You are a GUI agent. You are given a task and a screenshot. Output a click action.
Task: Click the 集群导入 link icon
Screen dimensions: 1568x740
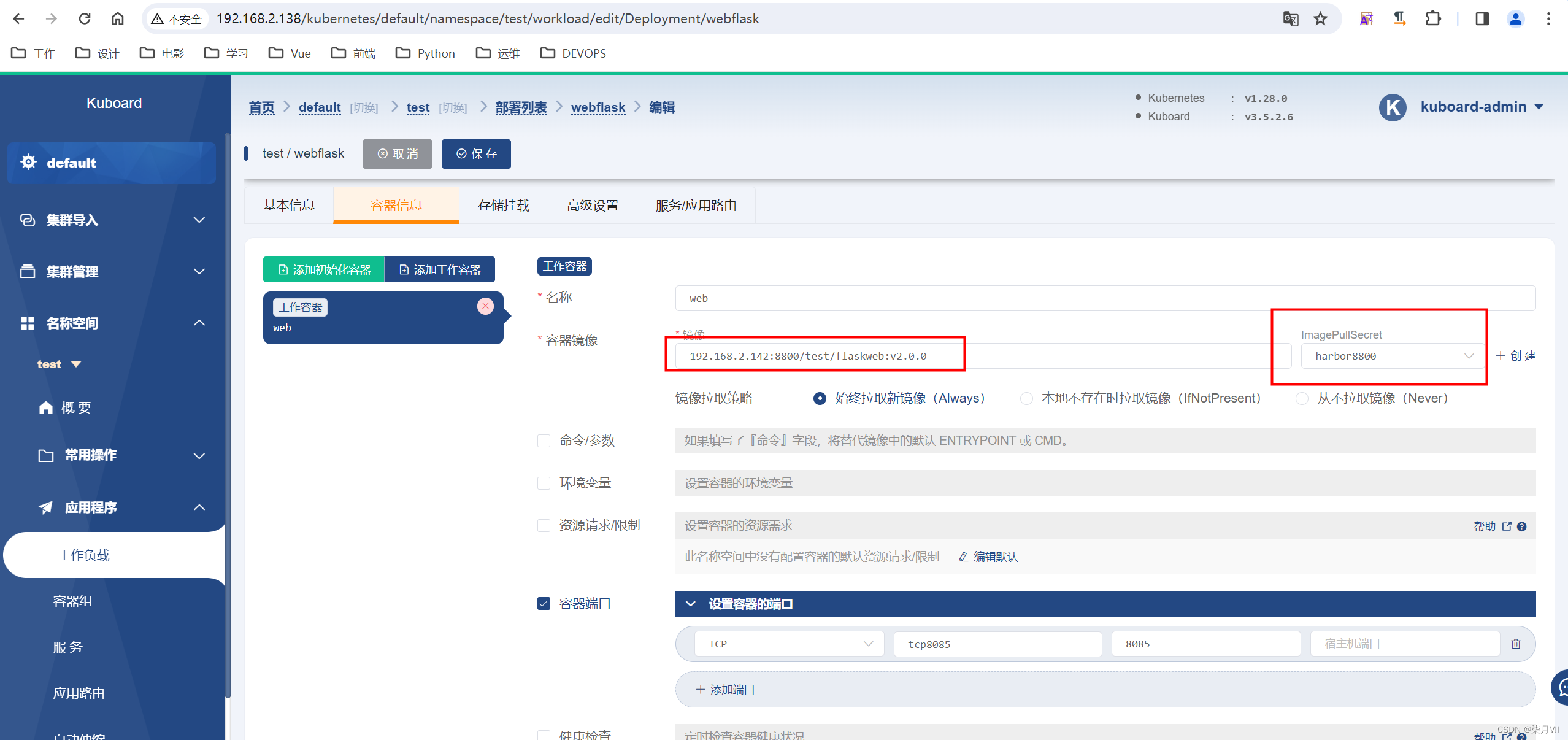click(x=28, y=220)
